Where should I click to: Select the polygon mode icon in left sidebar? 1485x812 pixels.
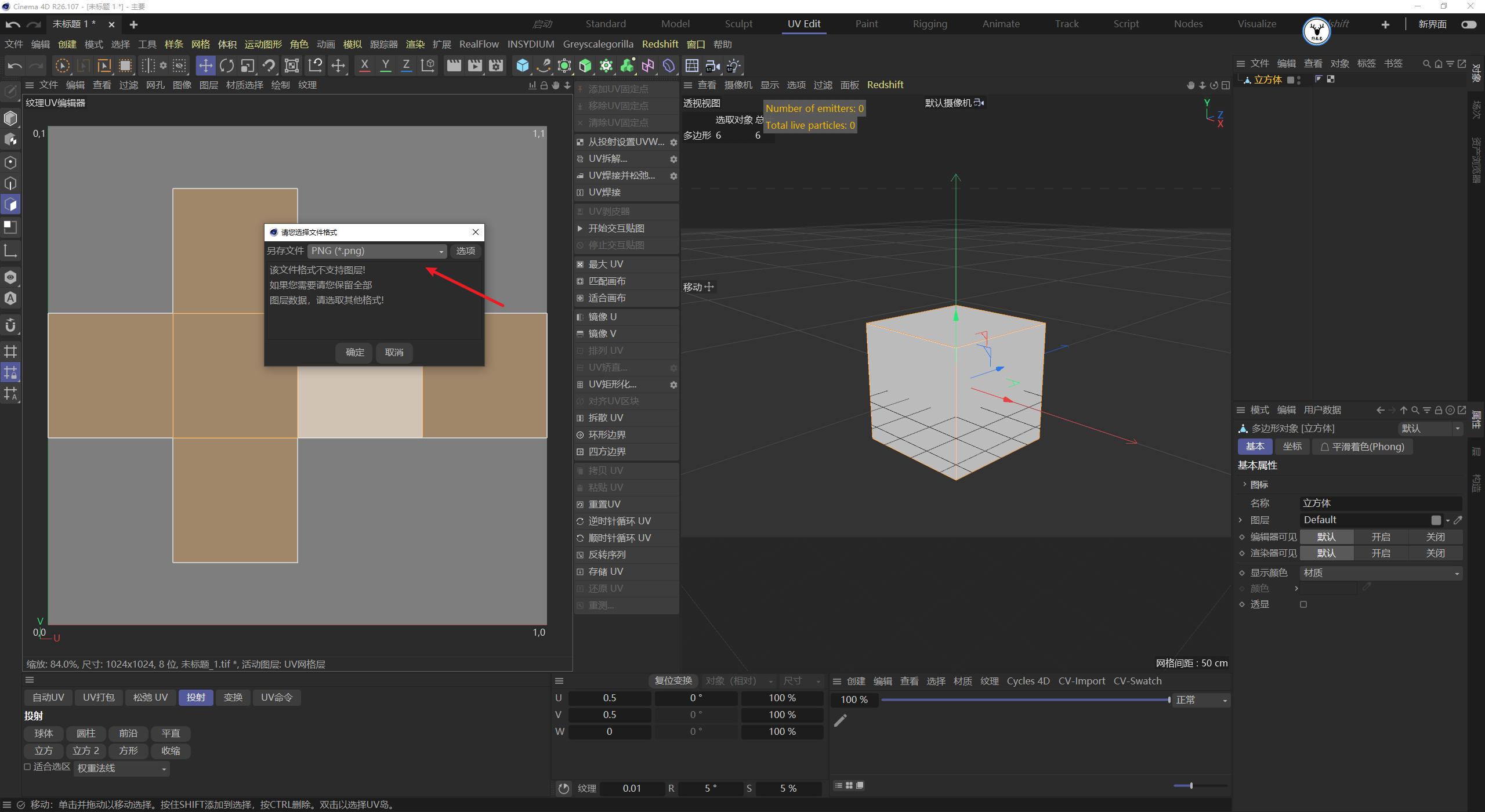[10, 204]
